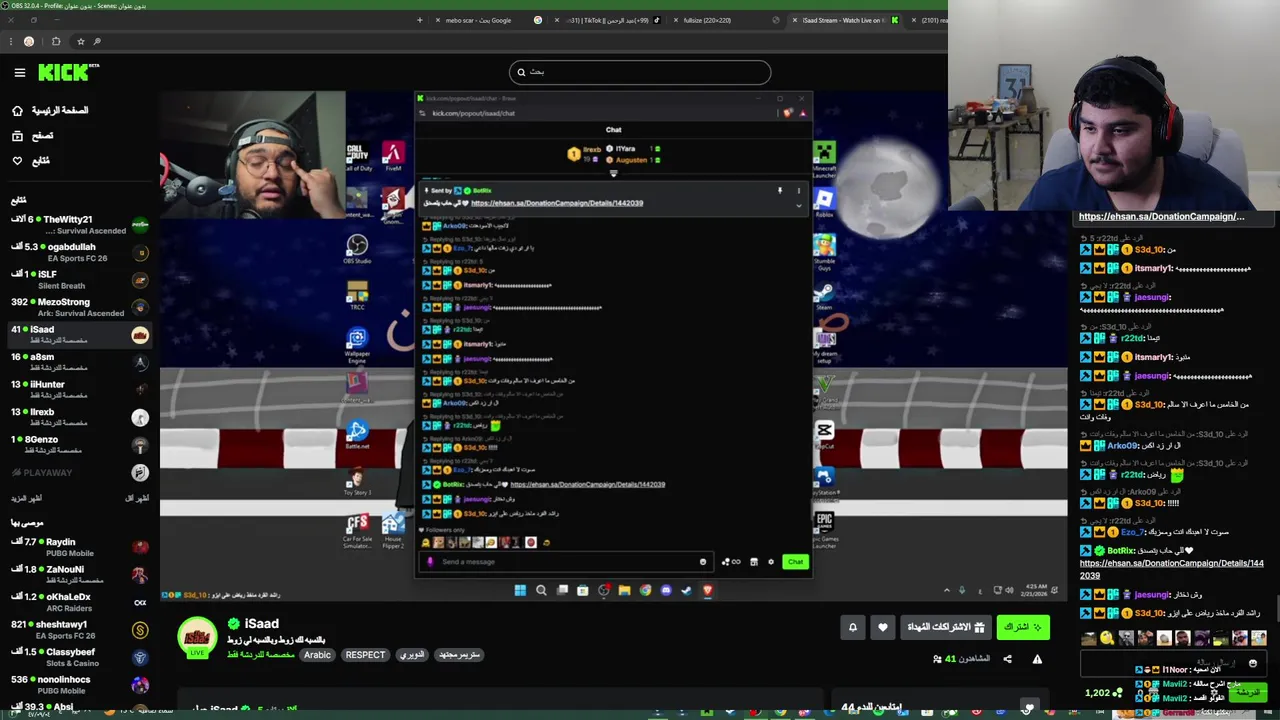Open sheshtawy1 EA Sports FC 26 channel

[x=80, y=630]
